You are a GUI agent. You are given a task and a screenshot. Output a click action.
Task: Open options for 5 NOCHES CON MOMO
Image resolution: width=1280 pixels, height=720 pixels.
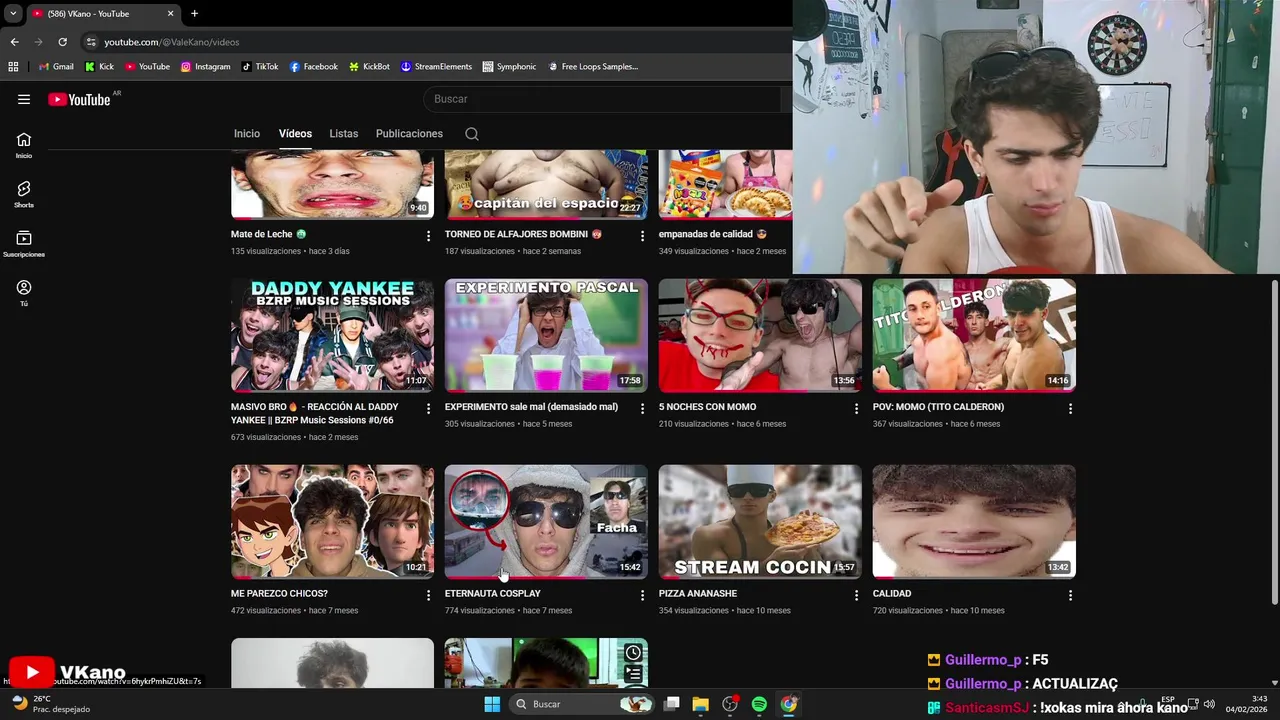(856, 409)
